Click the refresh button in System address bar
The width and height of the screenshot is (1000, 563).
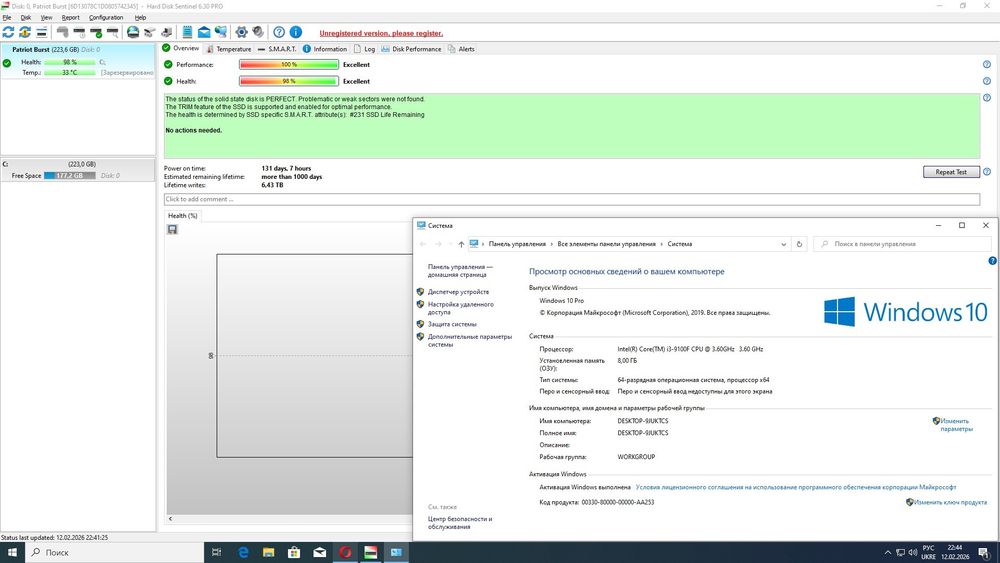click(799, 244)
